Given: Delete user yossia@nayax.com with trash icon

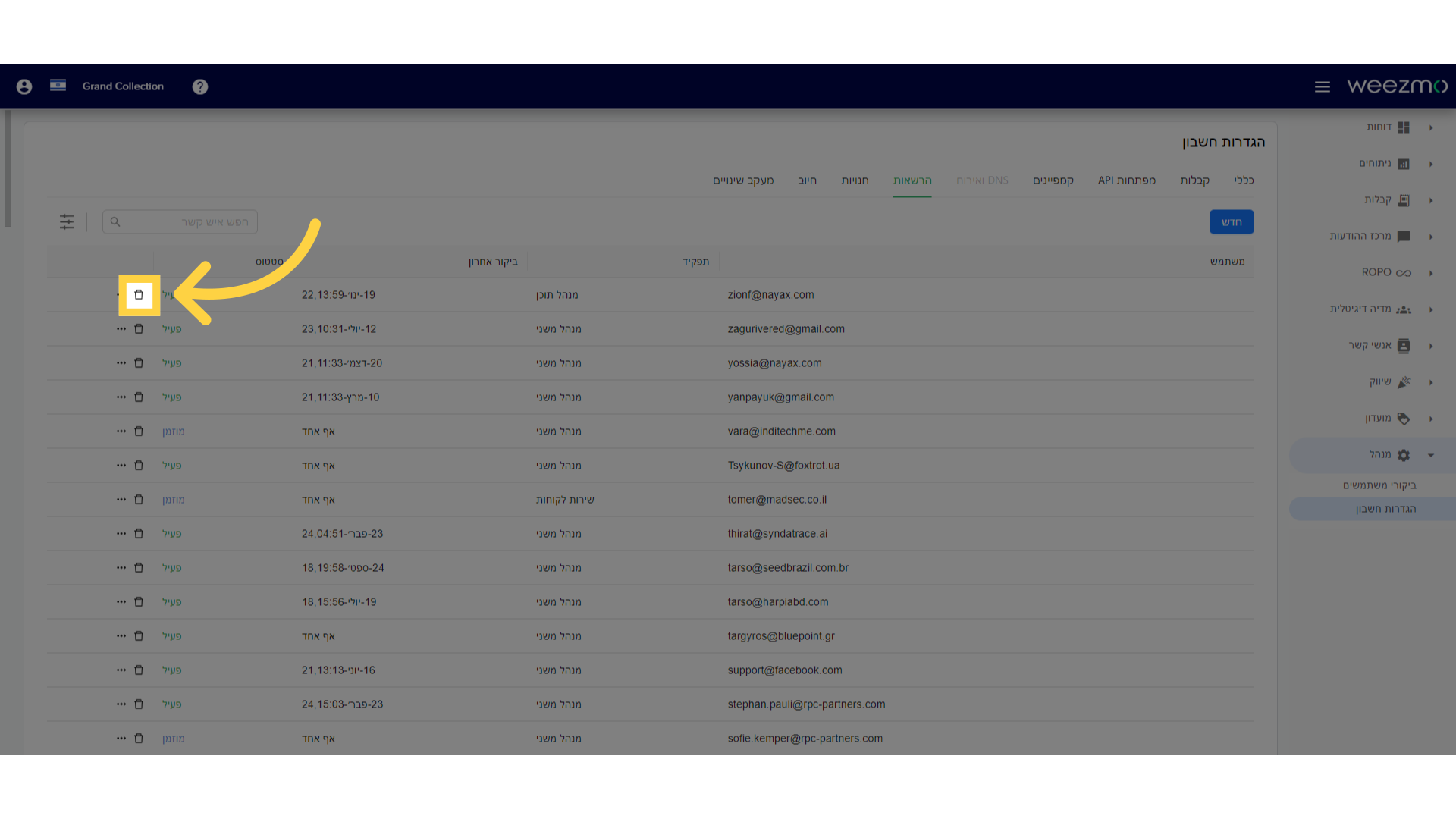Looking at the screenshot, I should pos(139,363).
